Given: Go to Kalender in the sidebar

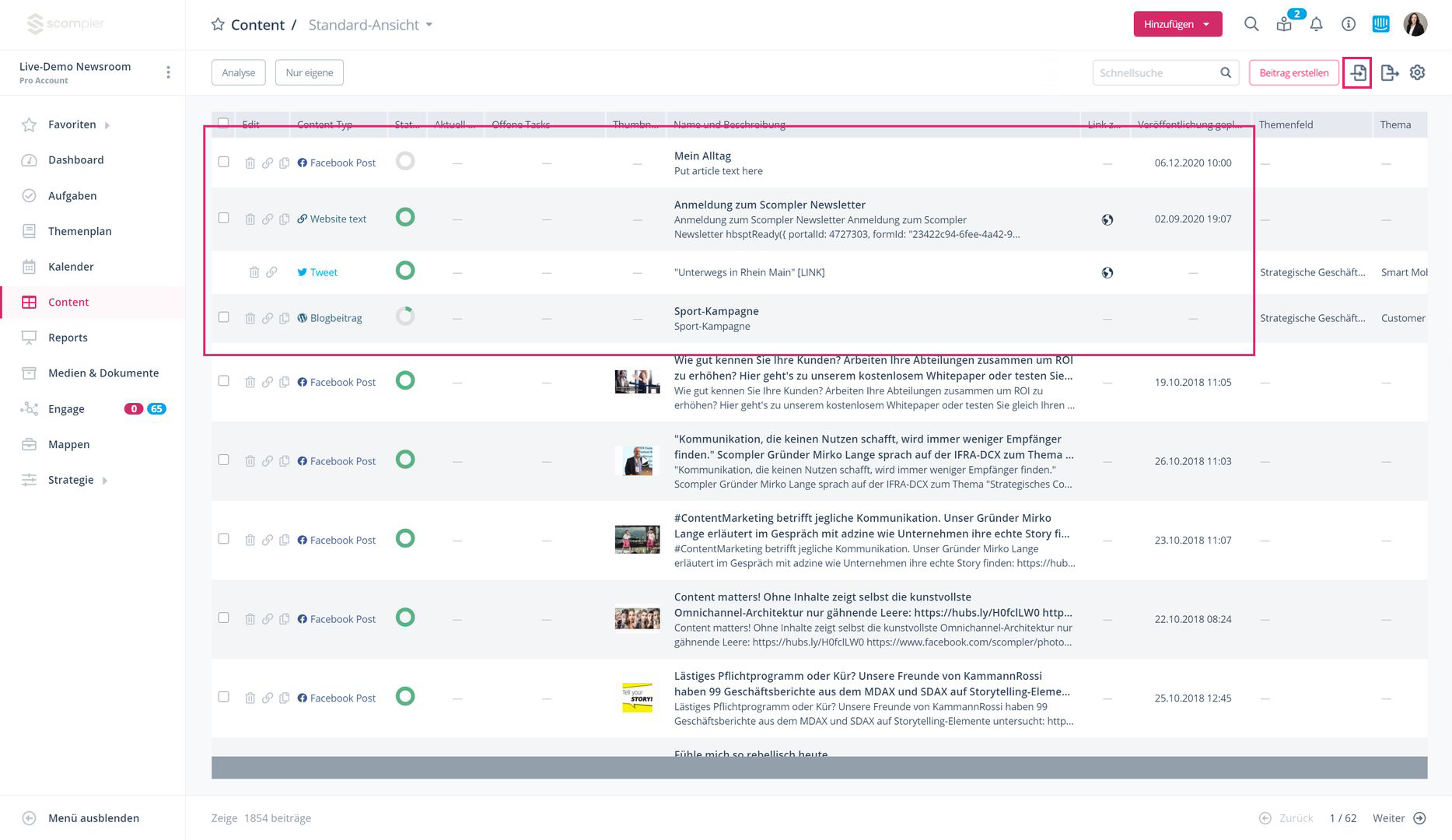Looking at the screenshot, I should [x=71, y=267].
